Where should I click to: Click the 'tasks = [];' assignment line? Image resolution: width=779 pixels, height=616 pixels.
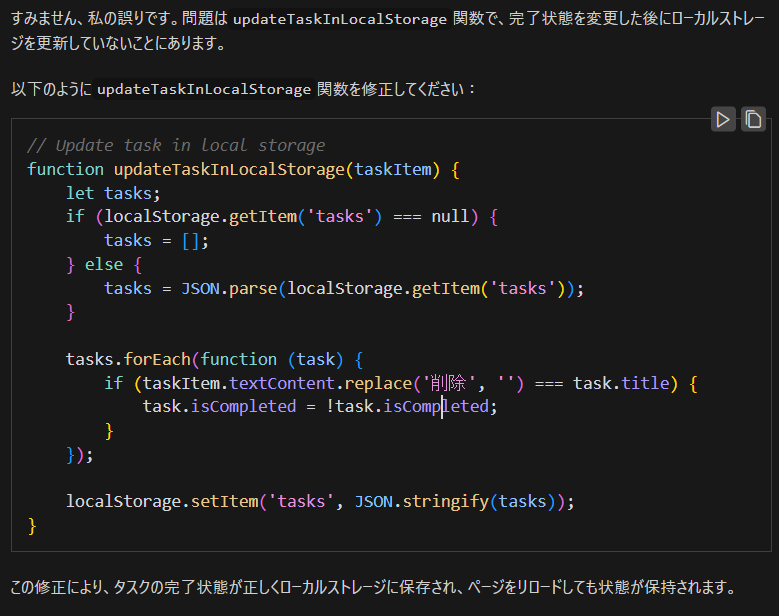[x=155, y=241]
